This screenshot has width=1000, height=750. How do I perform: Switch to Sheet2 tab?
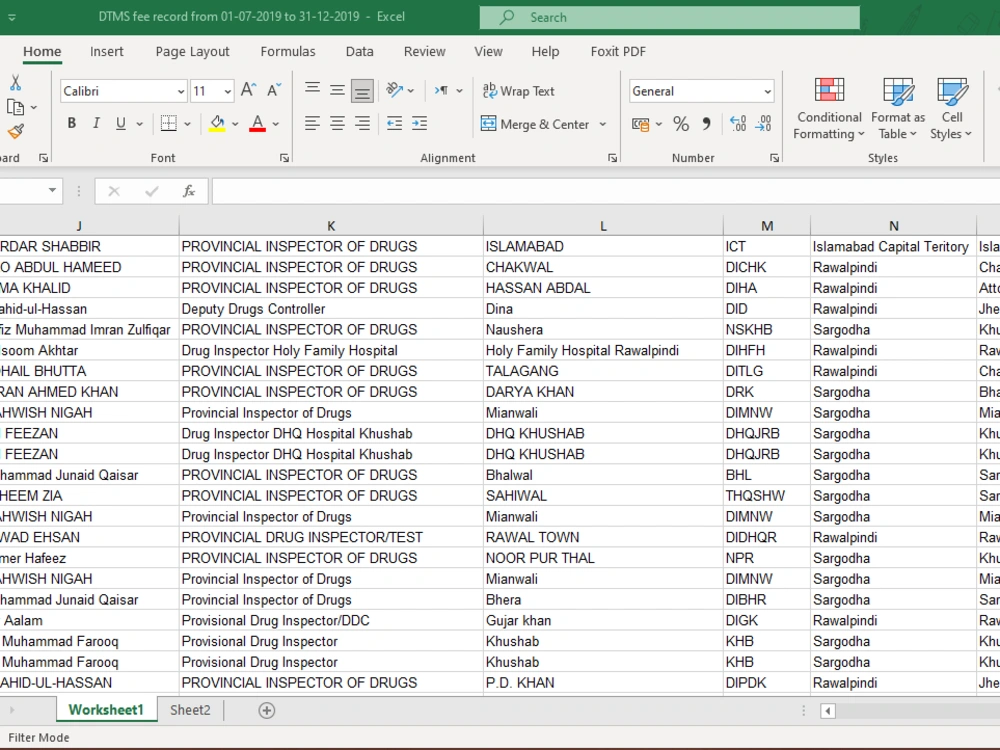190,710
